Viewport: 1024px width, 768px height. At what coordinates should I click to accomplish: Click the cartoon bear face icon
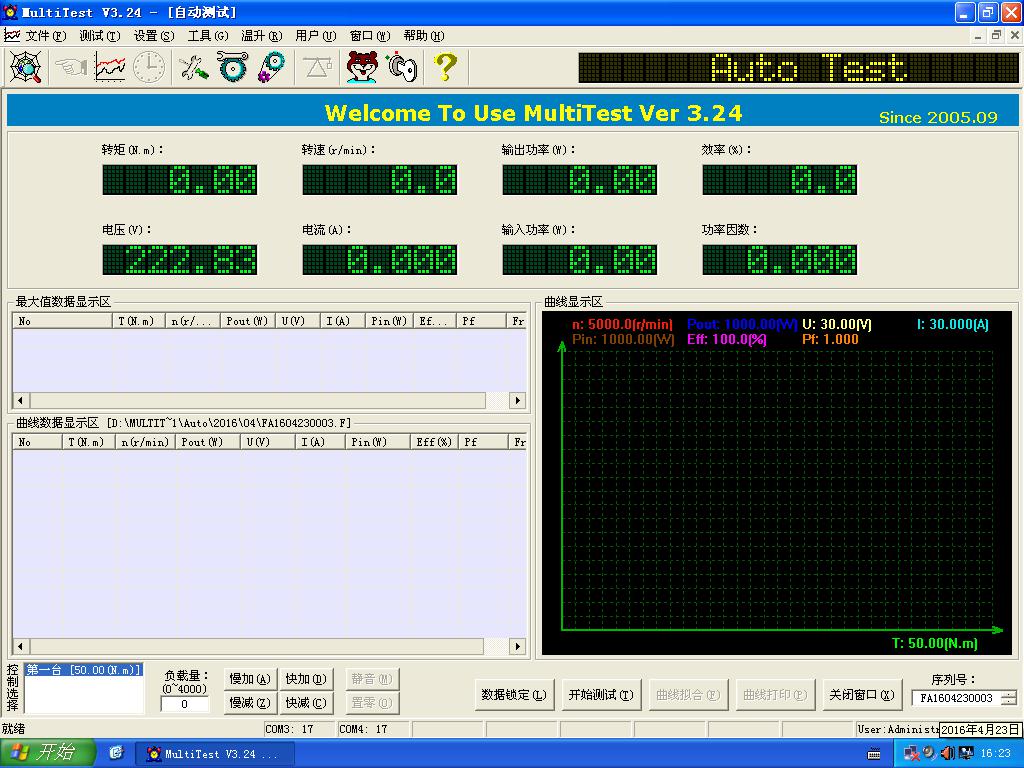pos(362,67)
